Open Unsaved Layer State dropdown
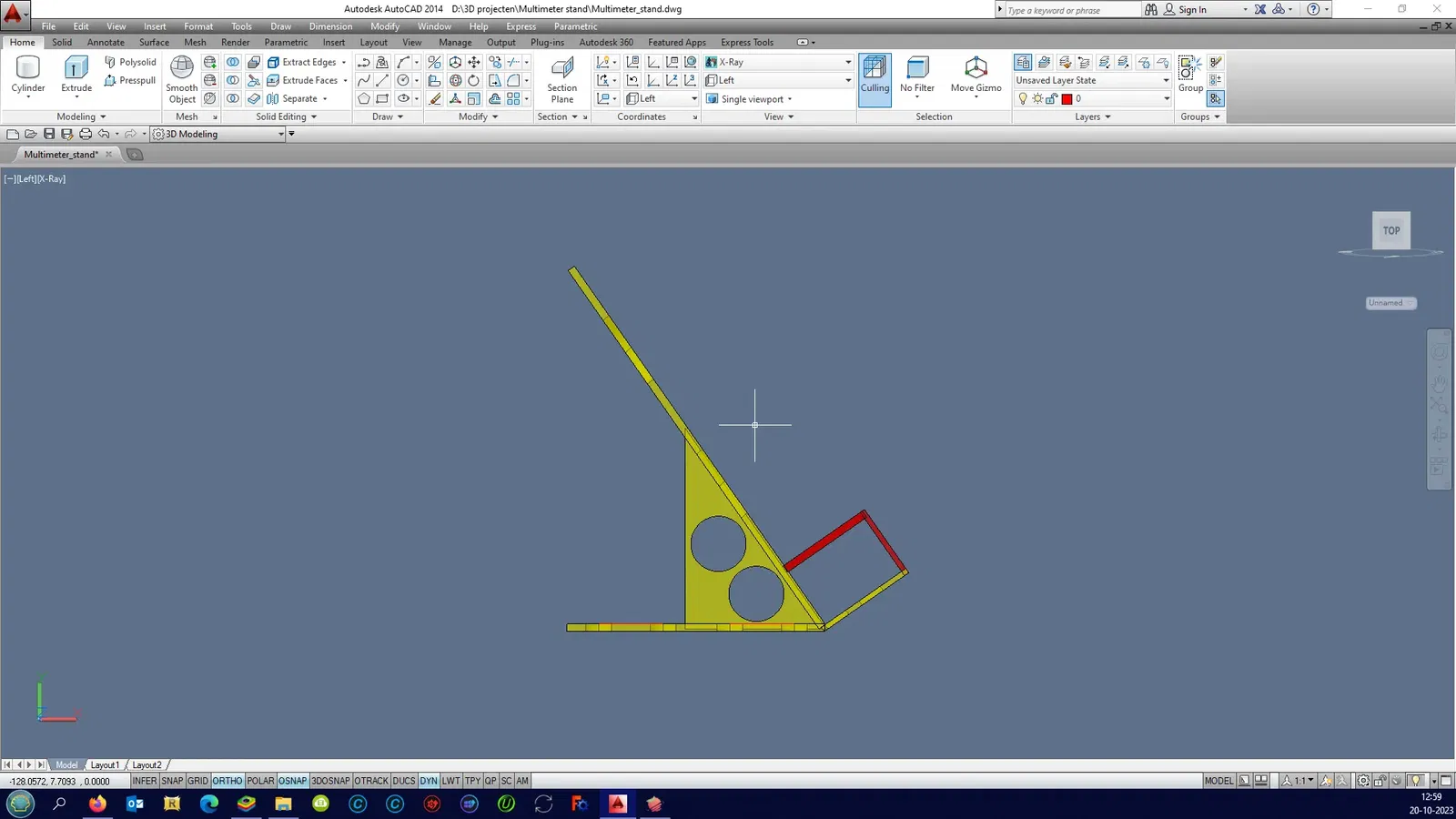Image resolution: width=1456 pixels, height=819 pixels. pos(1092,80)
